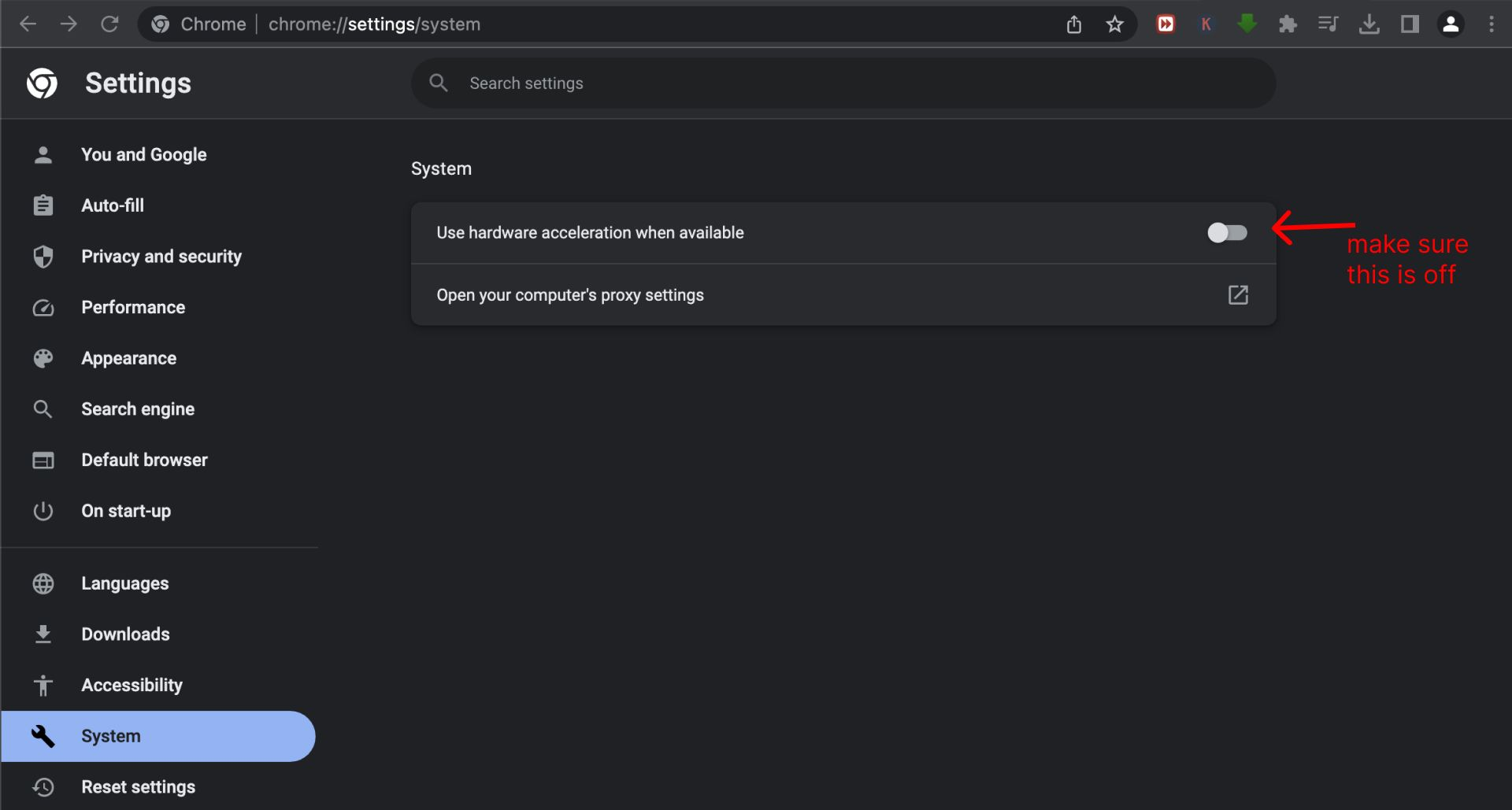Open the Privacy and security settings
The height and width of the screenshot is (810, 1512).
[161, 256]
